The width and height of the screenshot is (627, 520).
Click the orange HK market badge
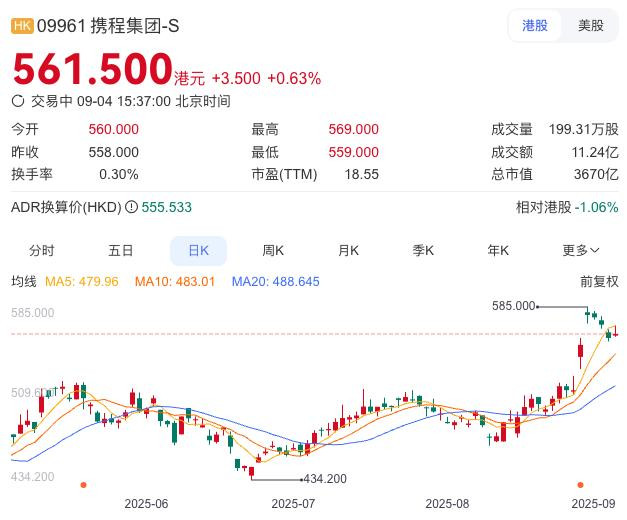click(x=22, y=26)
